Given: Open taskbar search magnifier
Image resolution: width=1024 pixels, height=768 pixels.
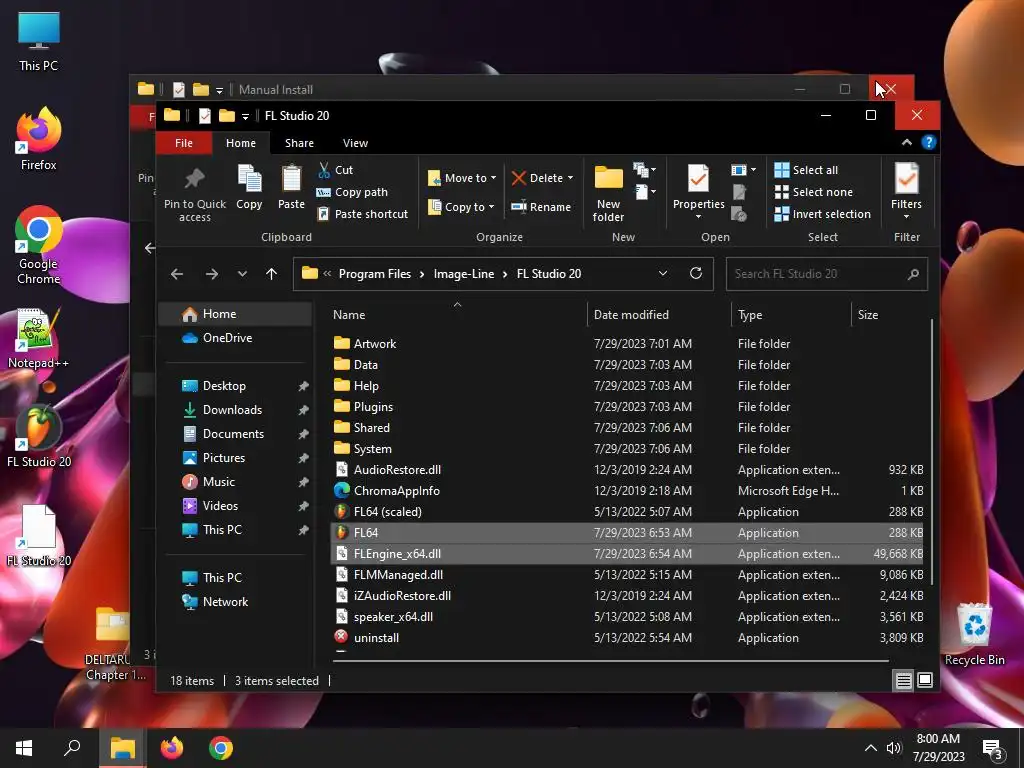Looking at the screenshot, I should pos(72,748).
